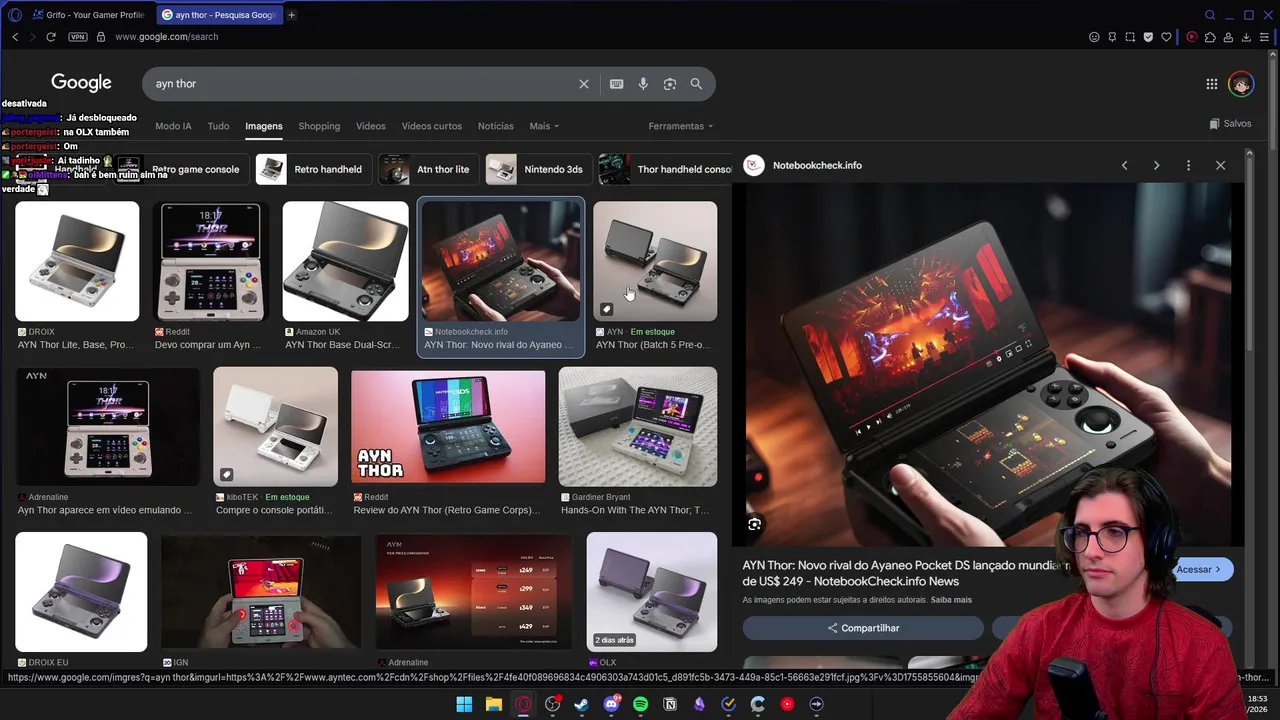The image size is (1280, 720).
Task: Open Notion from the taskbar
Action: (x=670, y=704)
